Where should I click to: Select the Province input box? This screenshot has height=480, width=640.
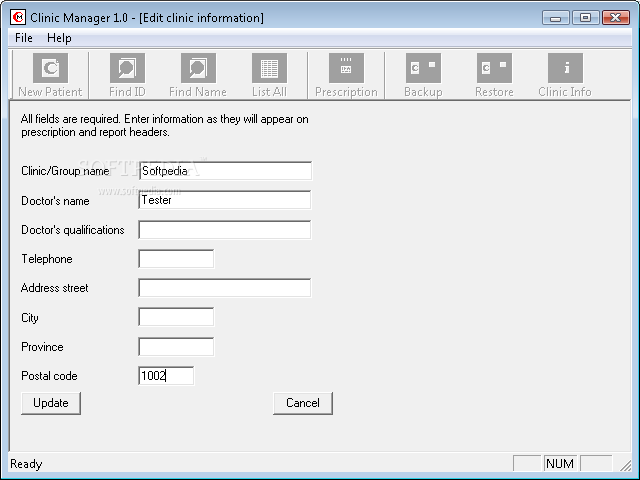pyautogui.click(x=176, y=347)
